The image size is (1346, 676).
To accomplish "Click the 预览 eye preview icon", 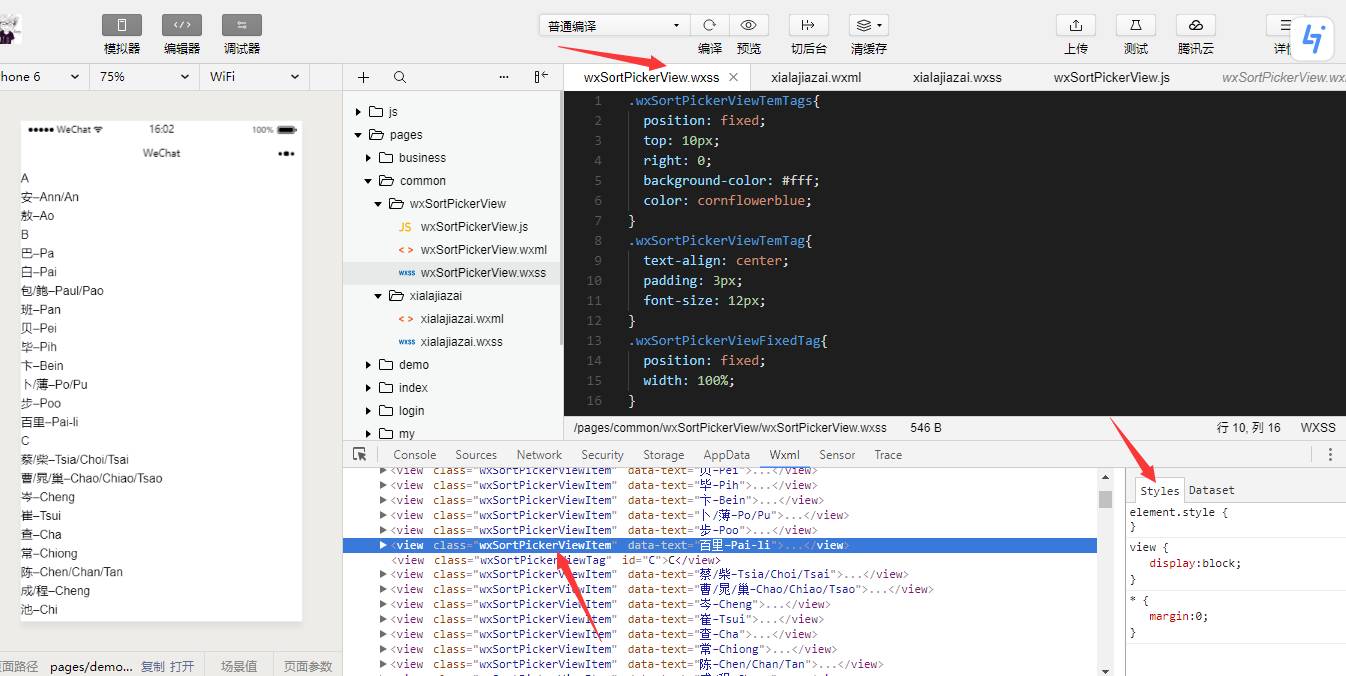I will [x=749, y=25].
